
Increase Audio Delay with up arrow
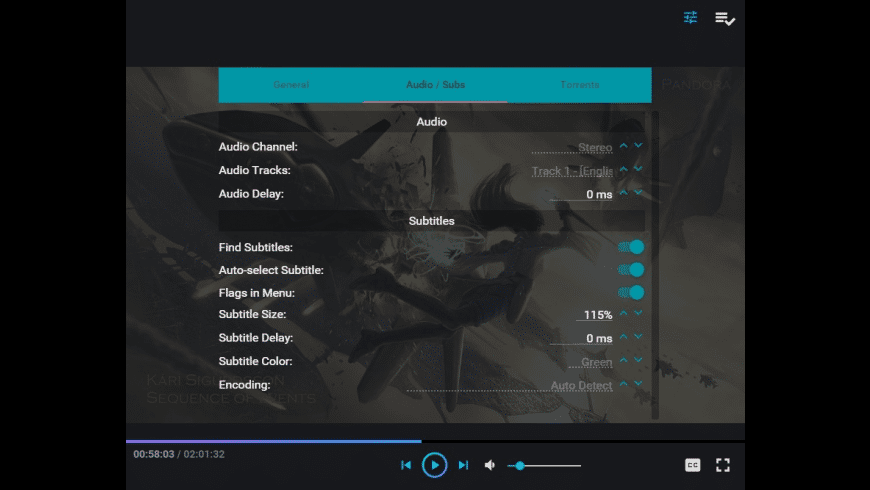(624, 193)
